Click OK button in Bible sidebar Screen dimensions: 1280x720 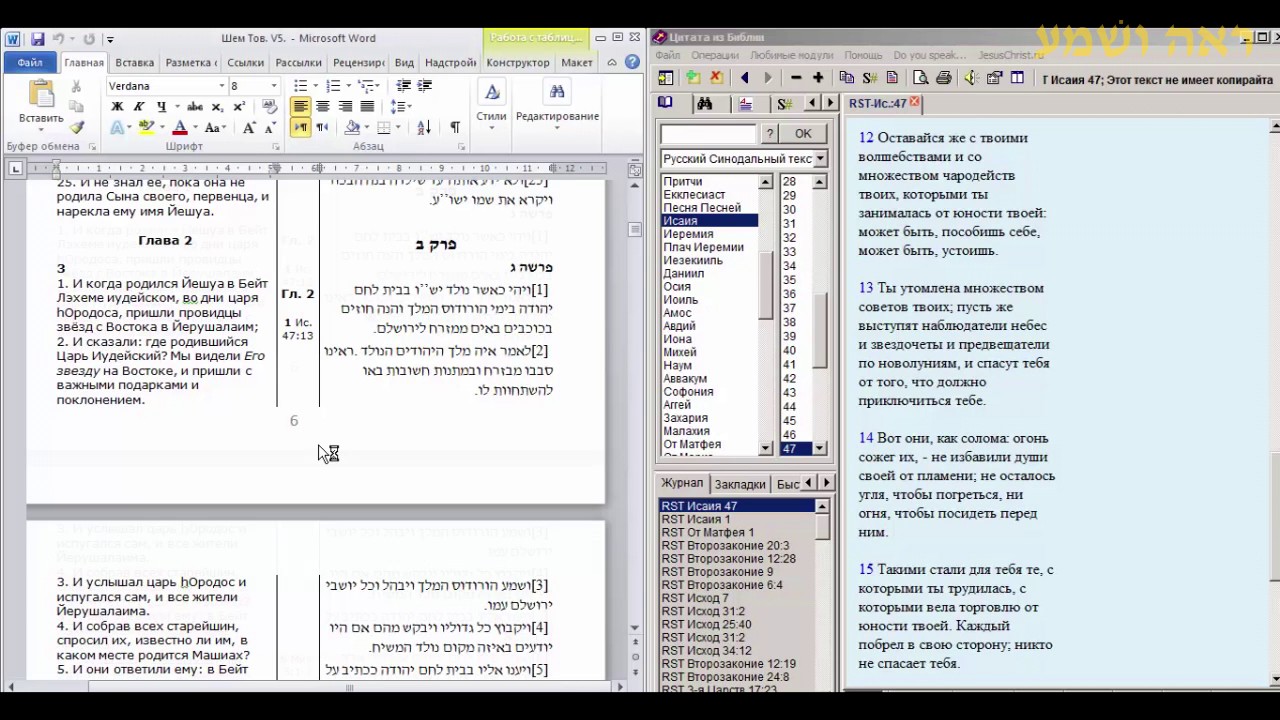[803, 133]
